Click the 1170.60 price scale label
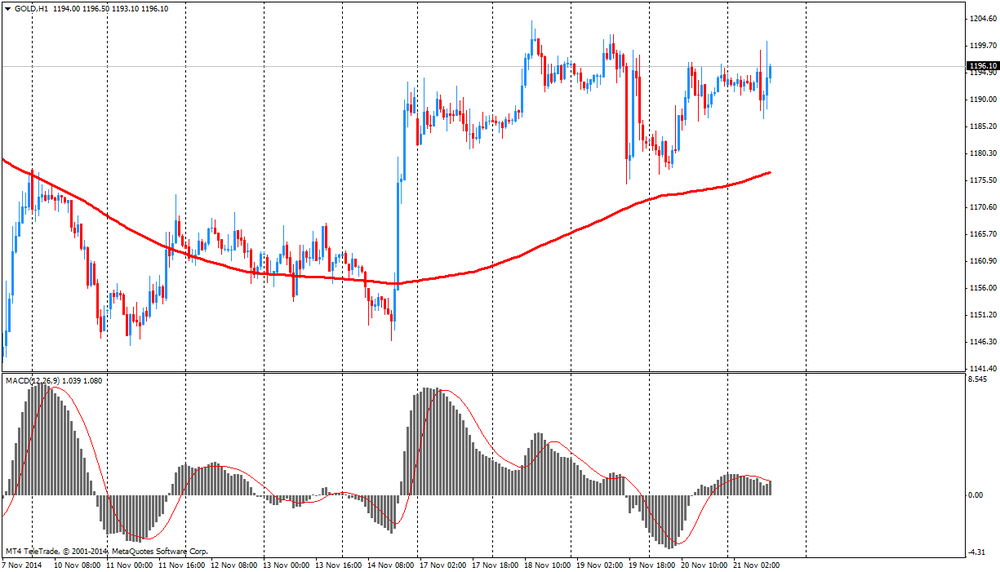 983,207
